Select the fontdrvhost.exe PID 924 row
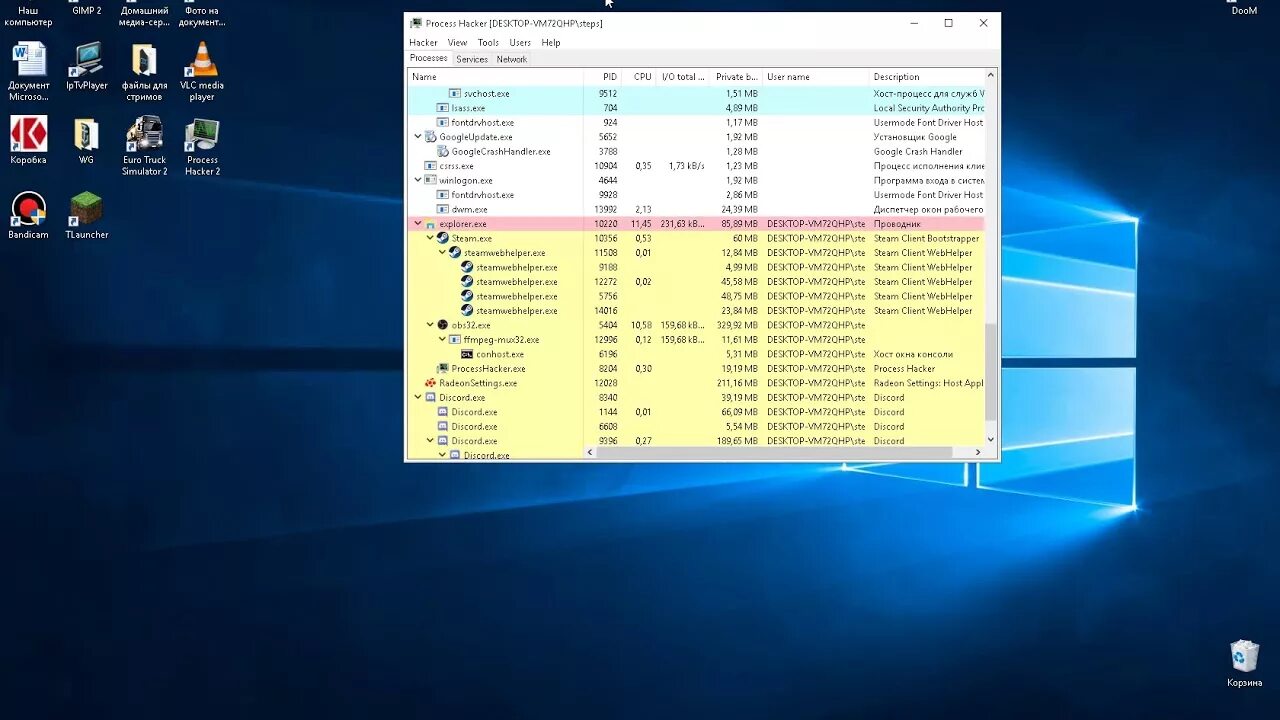 [x=696, y=123]
